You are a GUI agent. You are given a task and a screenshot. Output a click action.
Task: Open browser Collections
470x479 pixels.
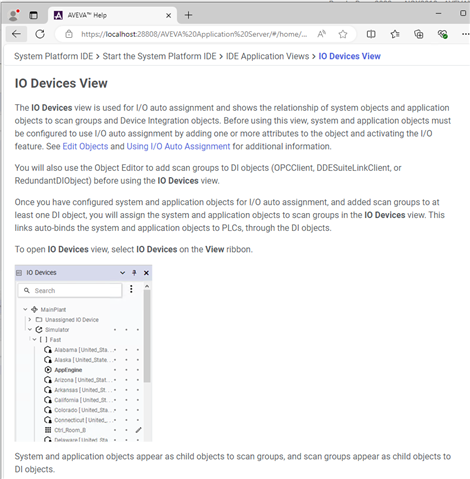point(419,34)
